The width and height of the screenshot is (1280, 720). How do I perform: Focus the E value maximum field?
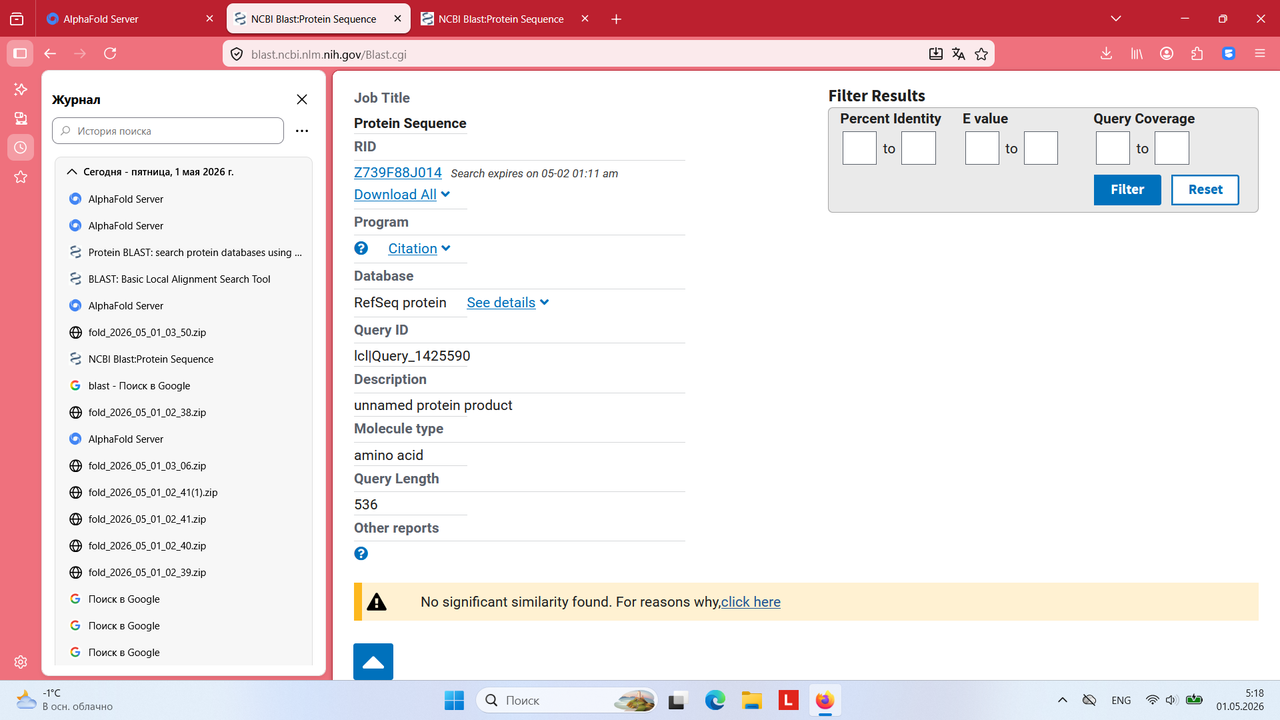[x=1041, y=148]
